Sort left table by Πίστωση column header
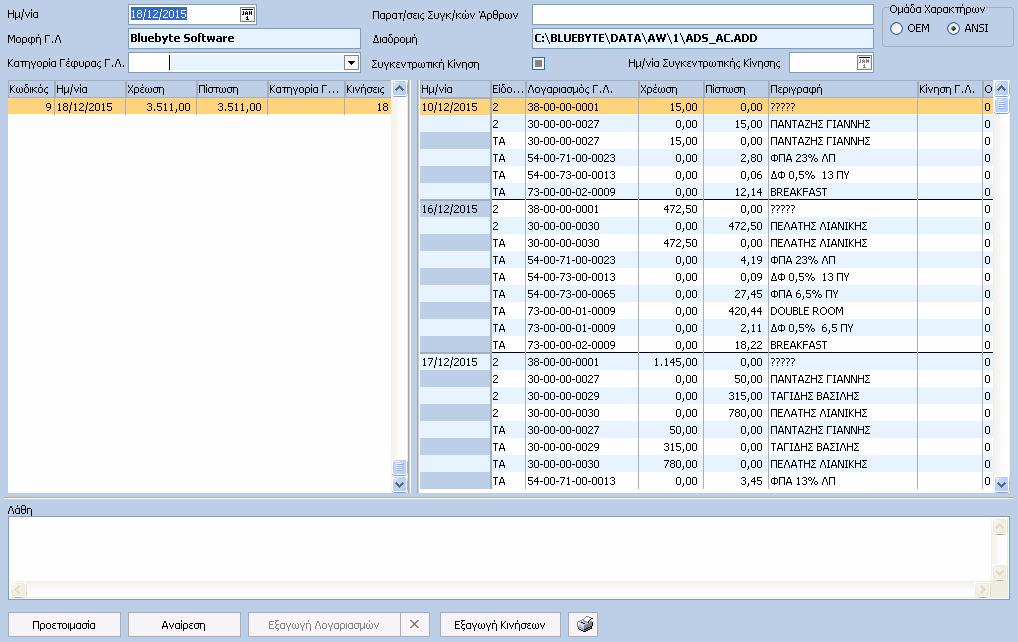Image resolution: width=1018 pixels, height=642 pixels. pyautogui.click(x=232, y=89)
